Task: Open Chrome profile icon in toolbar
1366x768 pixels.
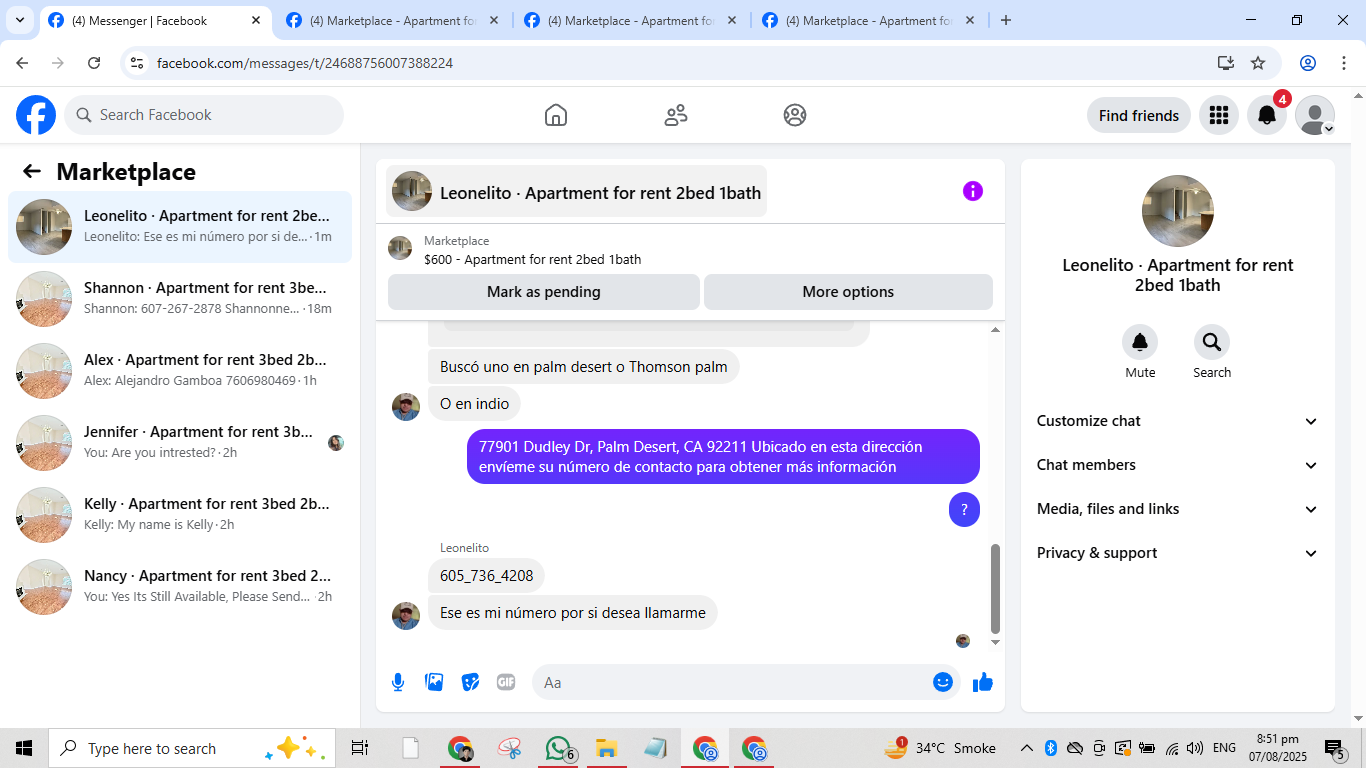Action: tap(1308, 63)
